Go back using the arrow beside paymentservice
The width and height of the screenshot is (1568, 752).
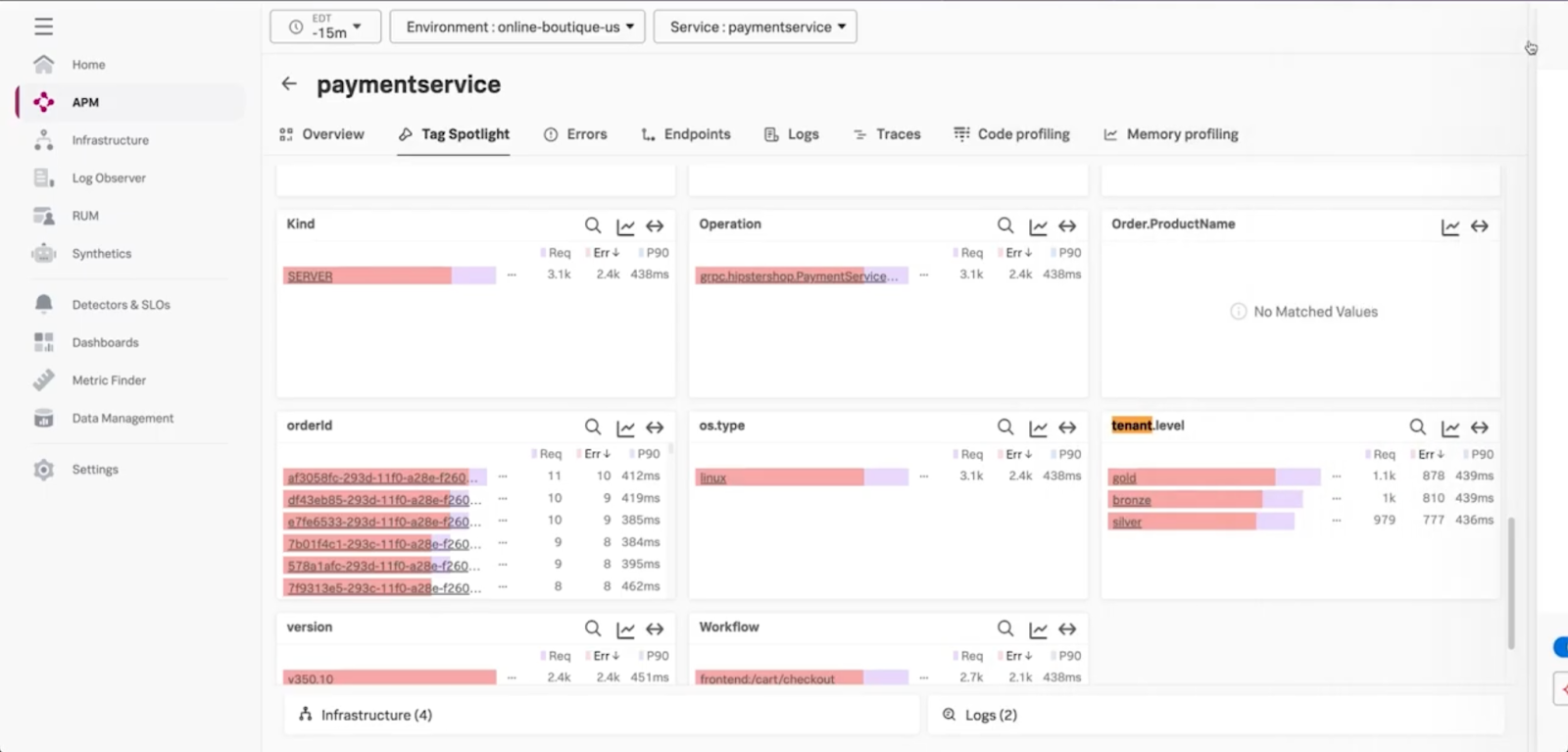coord(289,84)
